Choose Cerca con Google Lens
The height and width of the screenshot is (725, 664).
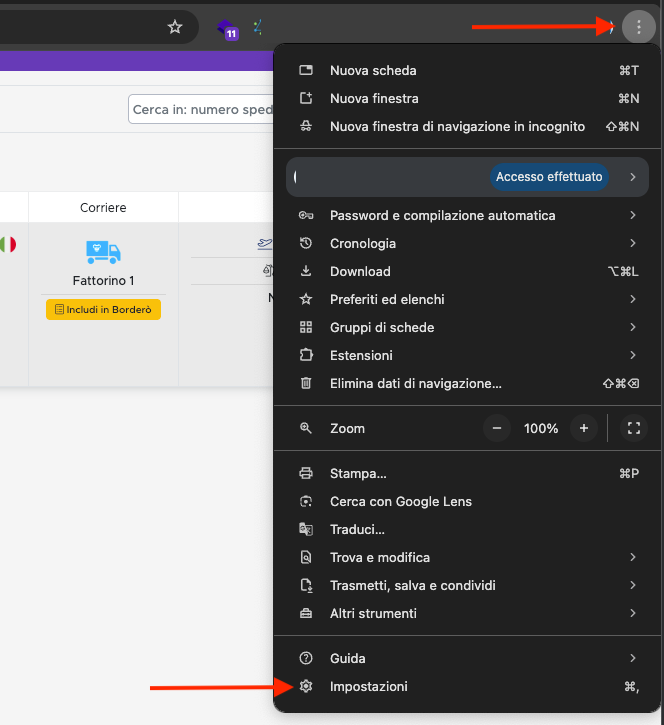click(x=467, y=501)
